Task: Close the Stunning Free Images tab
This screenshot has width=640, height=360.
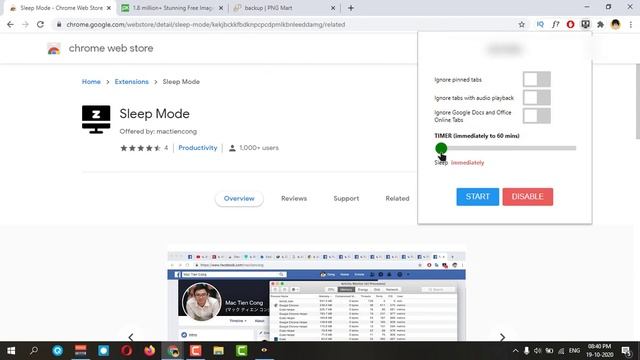Action: (221, 8)
